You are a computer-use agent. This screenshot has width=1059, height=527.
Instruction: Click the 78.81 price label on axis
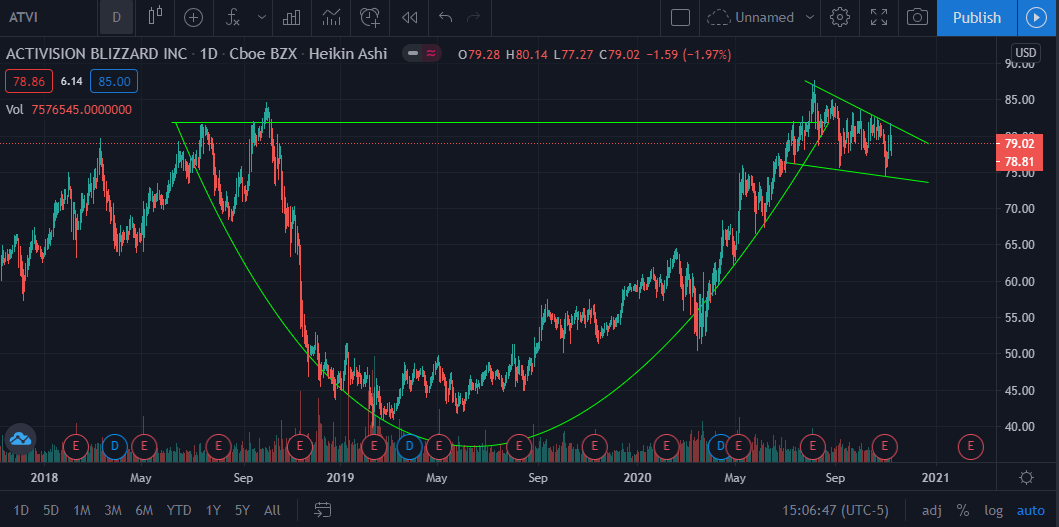click(x=1019, y=161)
